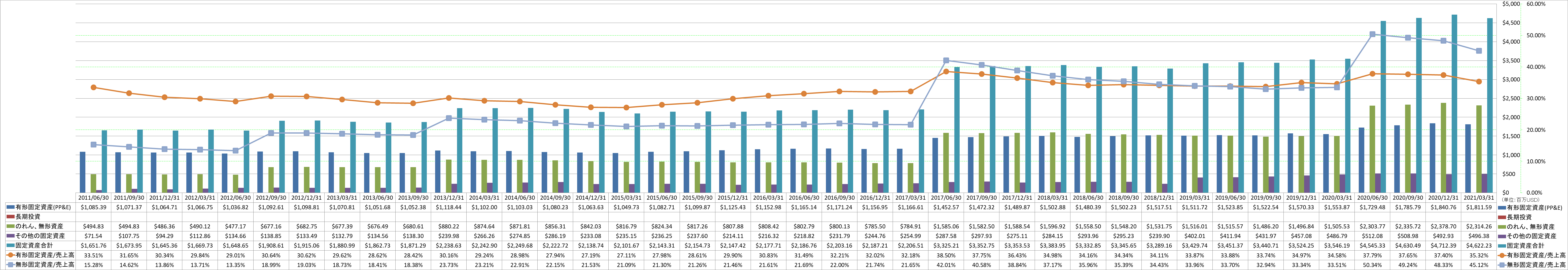Select the orange line marker above 2011/06/30
The image size is (1568, 270).
click(x=93, y=88)
